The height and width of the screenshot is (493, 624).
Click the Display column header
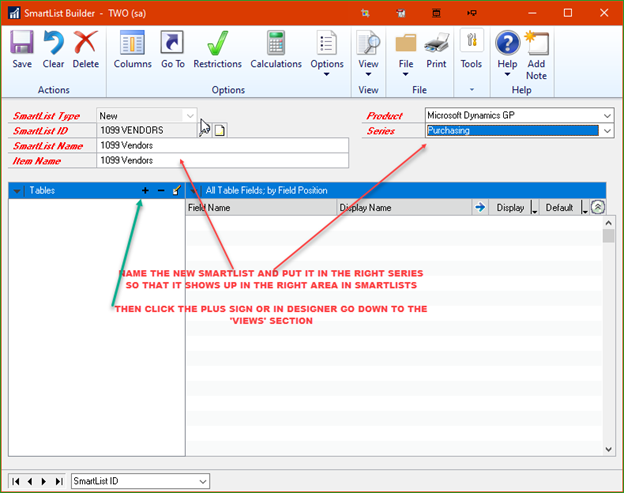[x=510, y=208]
